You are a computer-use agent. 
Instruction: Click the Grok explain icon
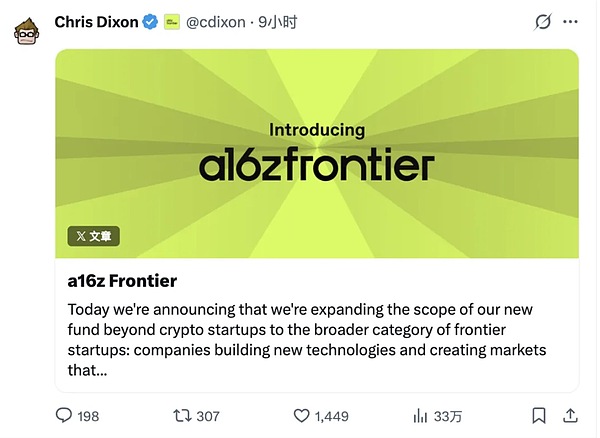(x=543, y=22)
